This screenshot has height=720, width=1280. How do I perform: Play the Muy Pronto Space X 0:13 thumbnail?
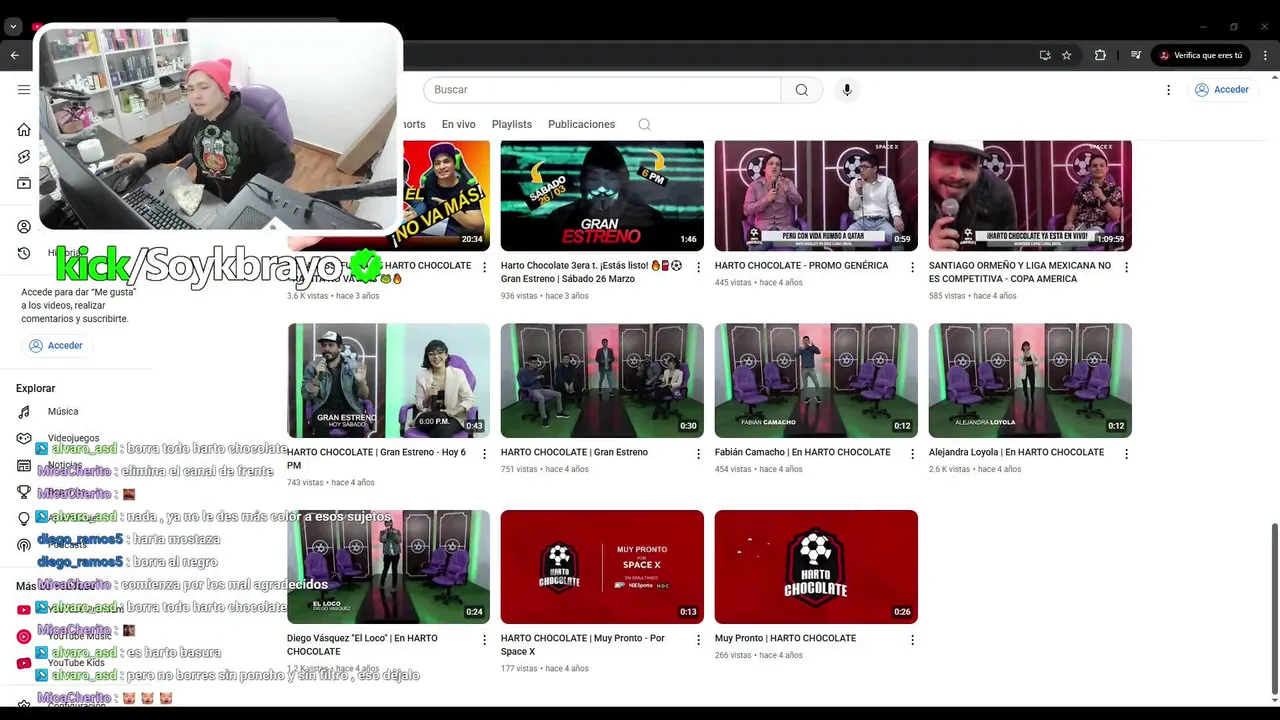pyautogui.click(x=602, y=567)
